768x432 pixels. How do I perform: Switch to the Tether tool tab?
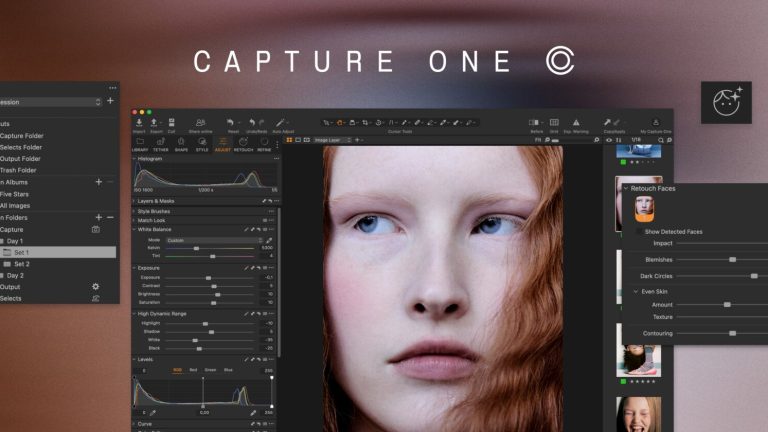[161, 144]
